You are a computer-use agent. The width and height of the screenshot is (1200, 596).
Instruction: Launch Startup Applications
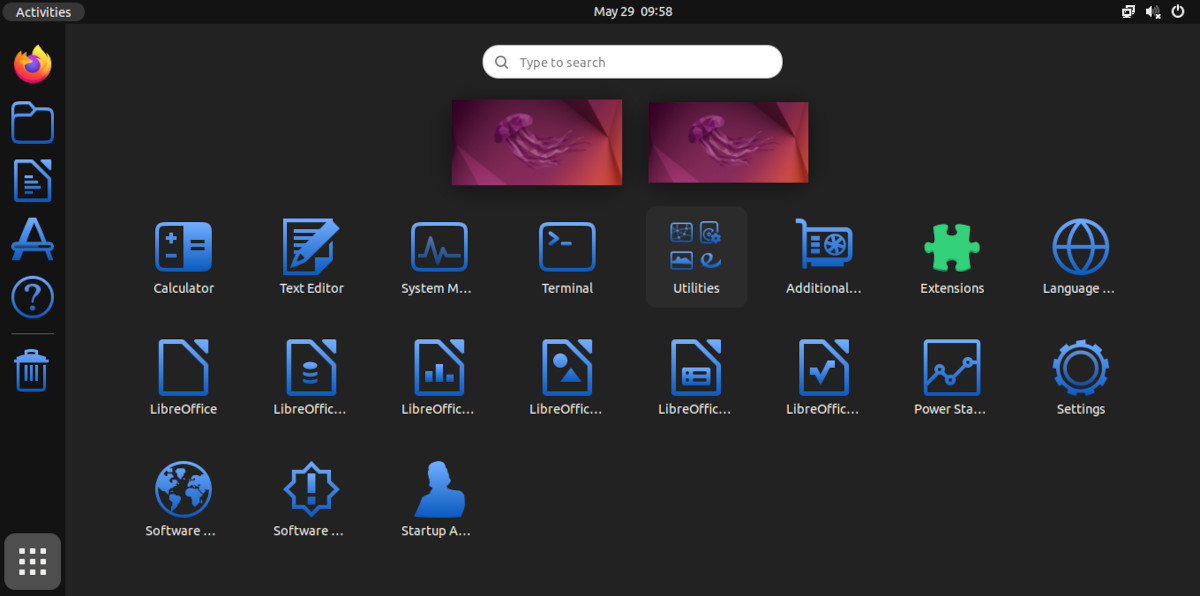pyautogui.click(x=437, y=489)
